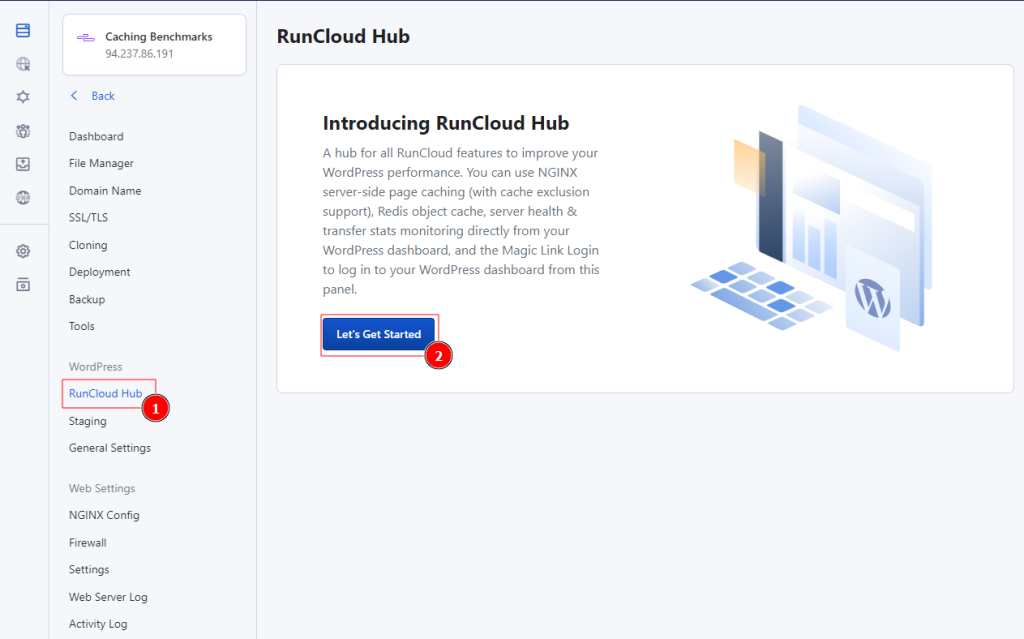This screenshot has width=1024, height=639.
Task: View the Web Server Log
Action: click(108, 597)
